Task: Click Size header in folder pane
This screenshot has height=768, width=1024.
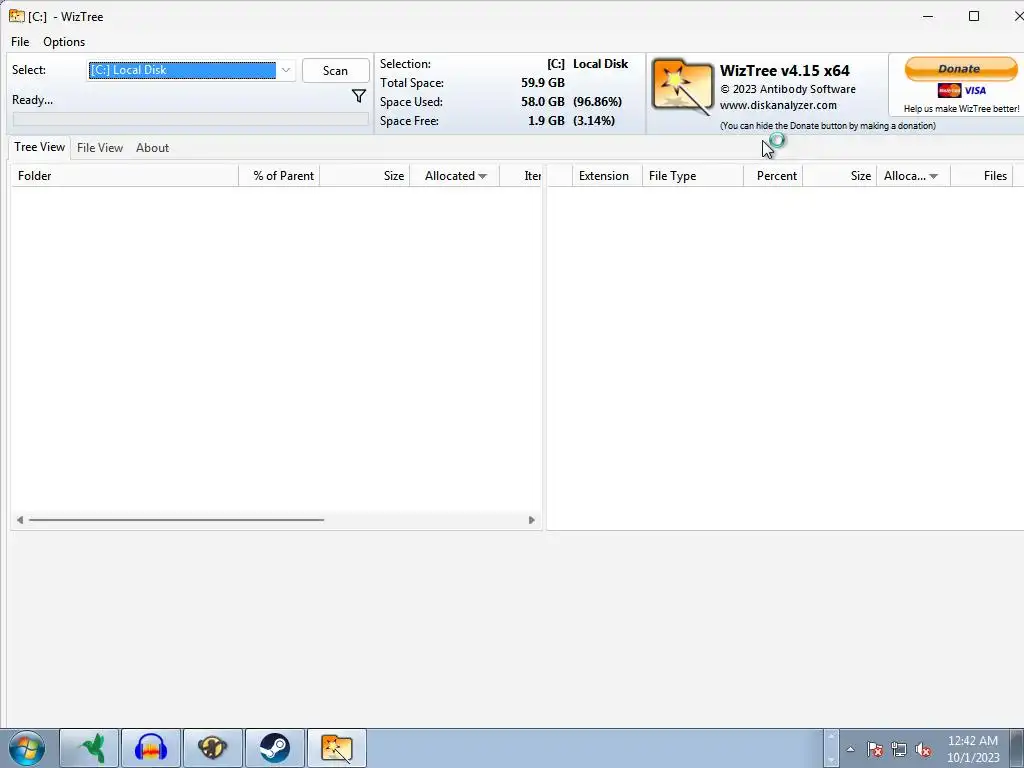Action: pos(365,176)
